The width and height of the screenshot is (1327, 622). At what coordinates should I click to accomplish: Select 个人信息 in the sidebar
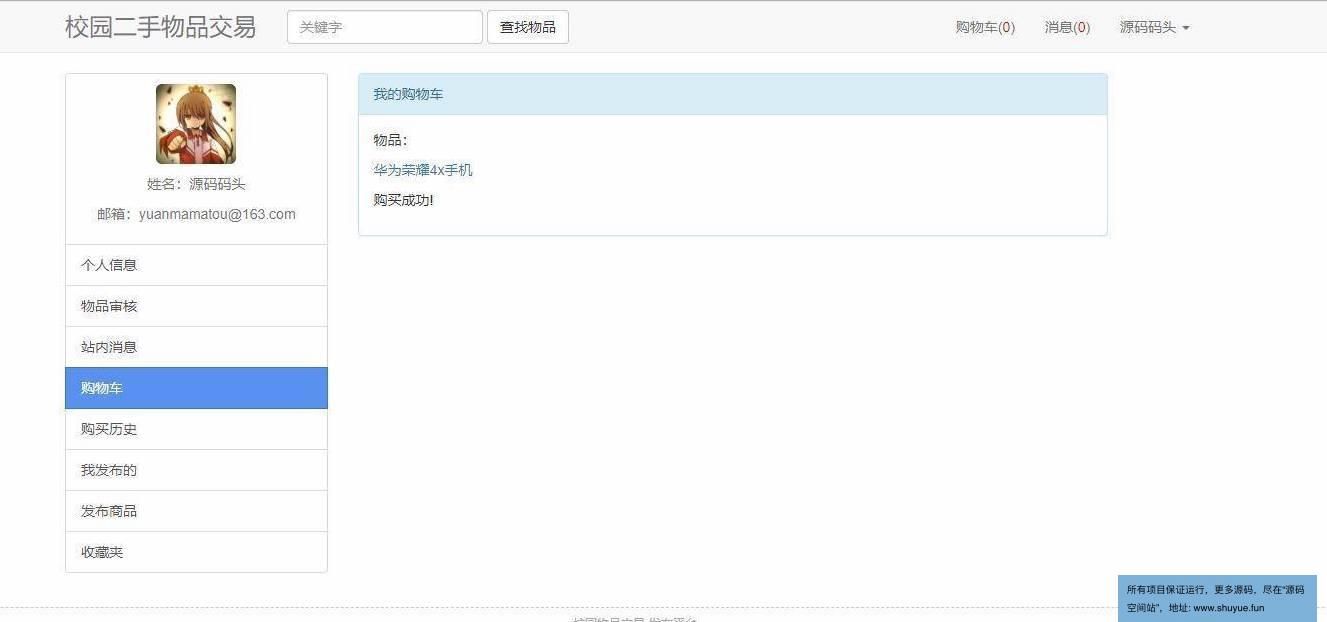point(196,265)
